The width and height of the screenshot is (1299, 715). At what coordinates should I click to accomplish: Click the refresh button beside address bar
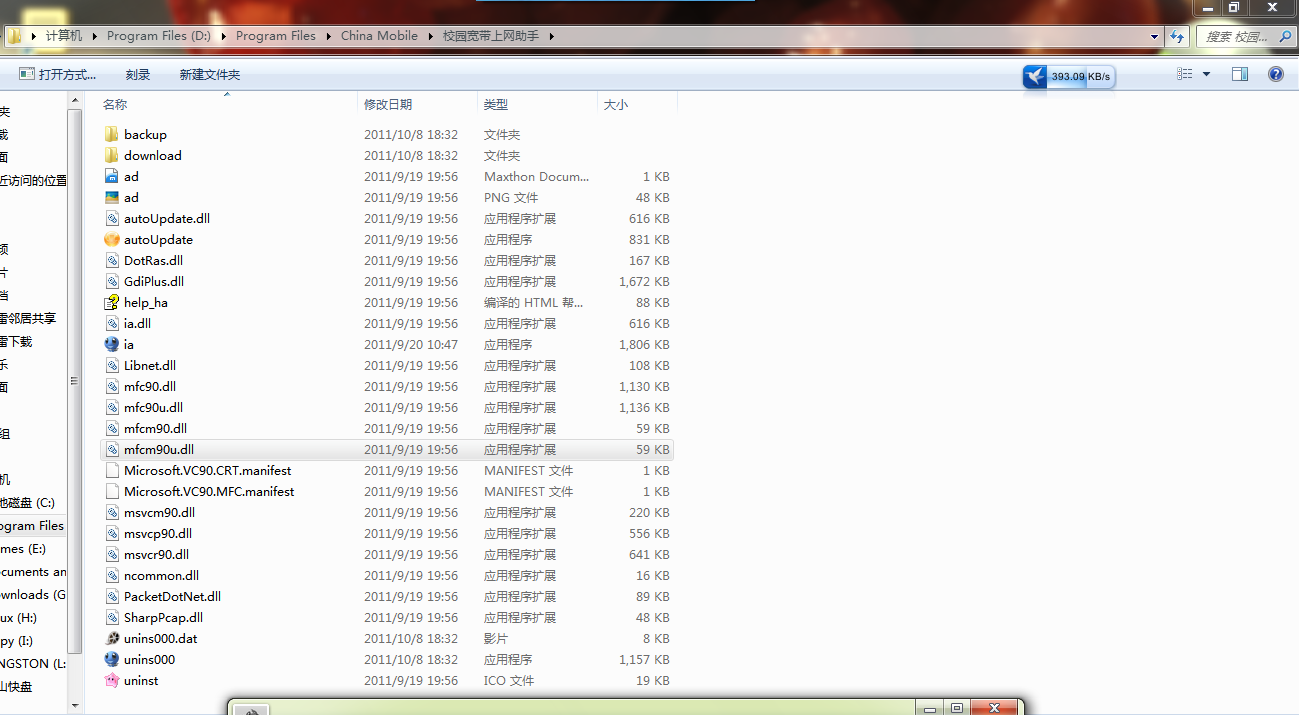coord(1177,36)
